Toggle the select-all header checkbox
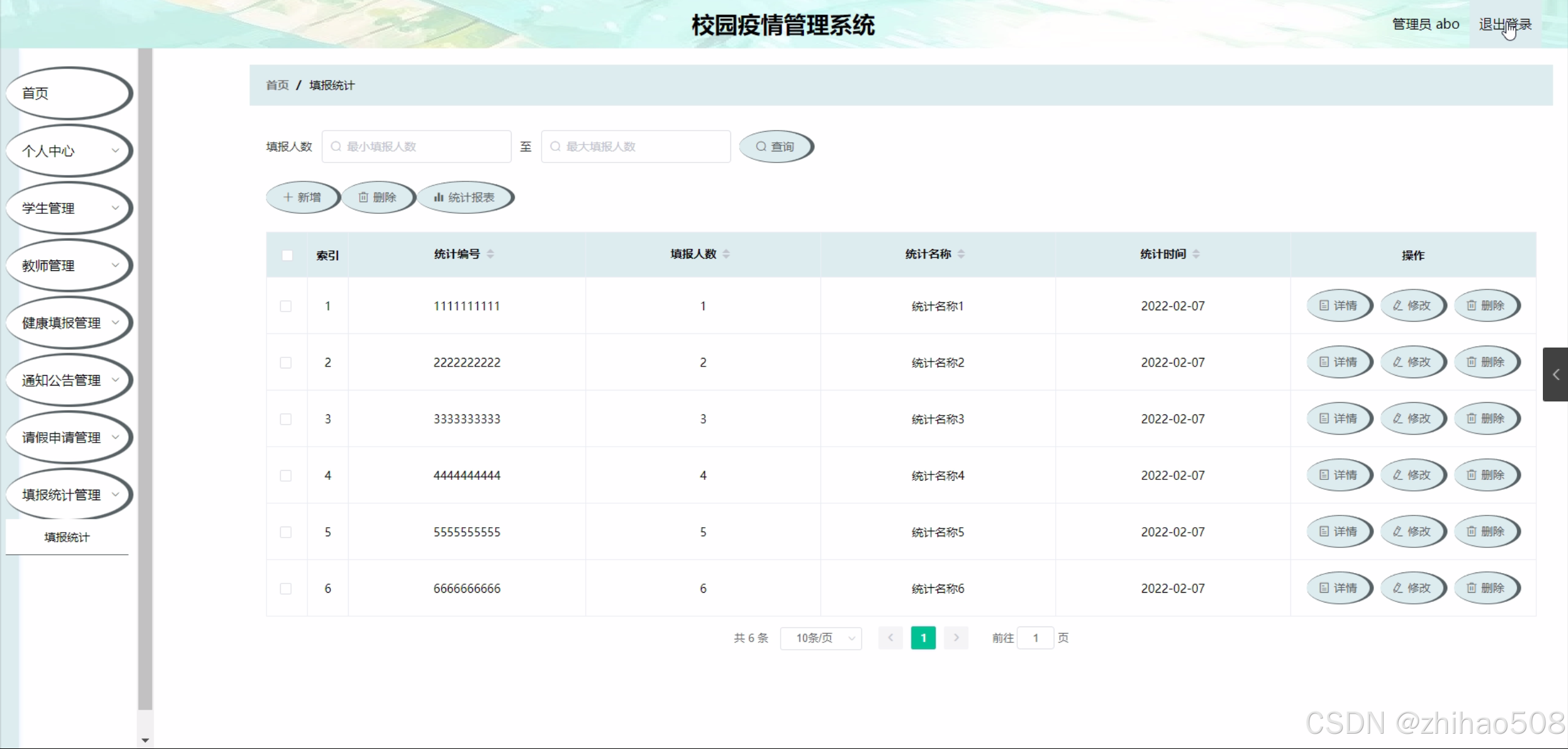 [287, 255]
